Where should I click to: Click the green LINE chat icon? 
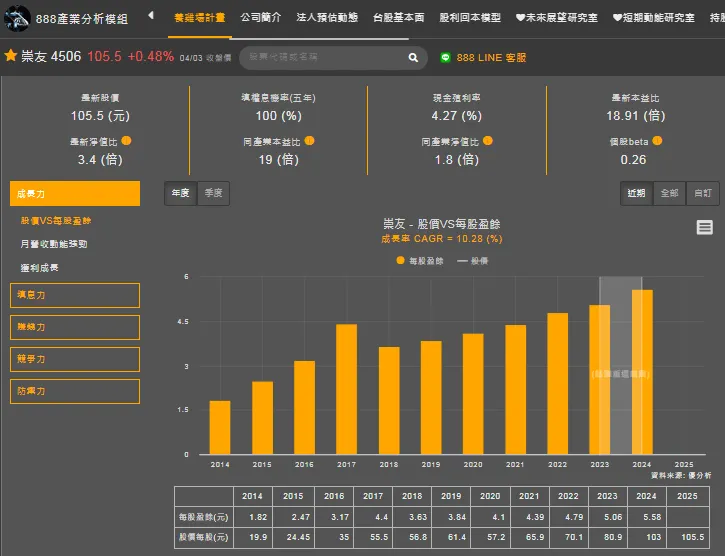point(445,57)
